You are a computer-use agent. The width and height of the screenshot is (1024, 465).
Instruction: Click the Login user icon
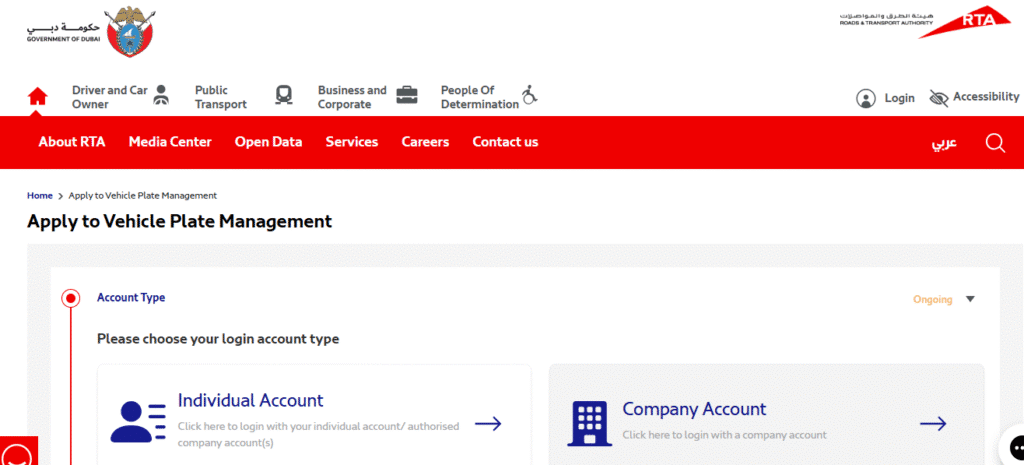click(866, 98)
